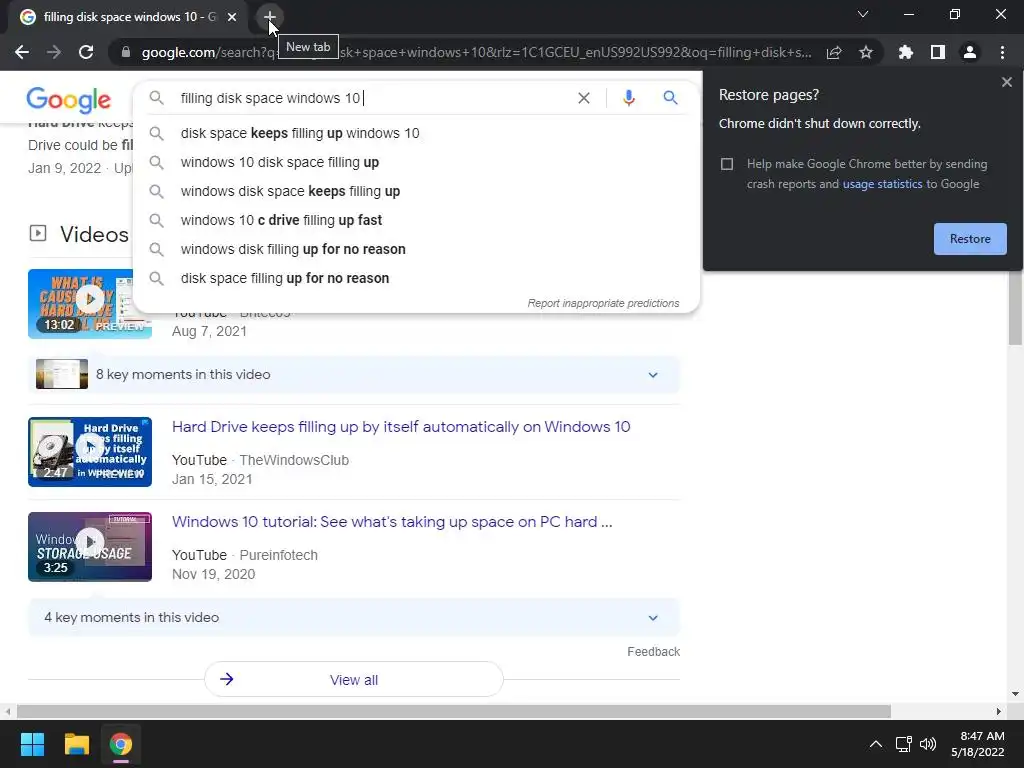Open network status tray icon

[904, 744]
